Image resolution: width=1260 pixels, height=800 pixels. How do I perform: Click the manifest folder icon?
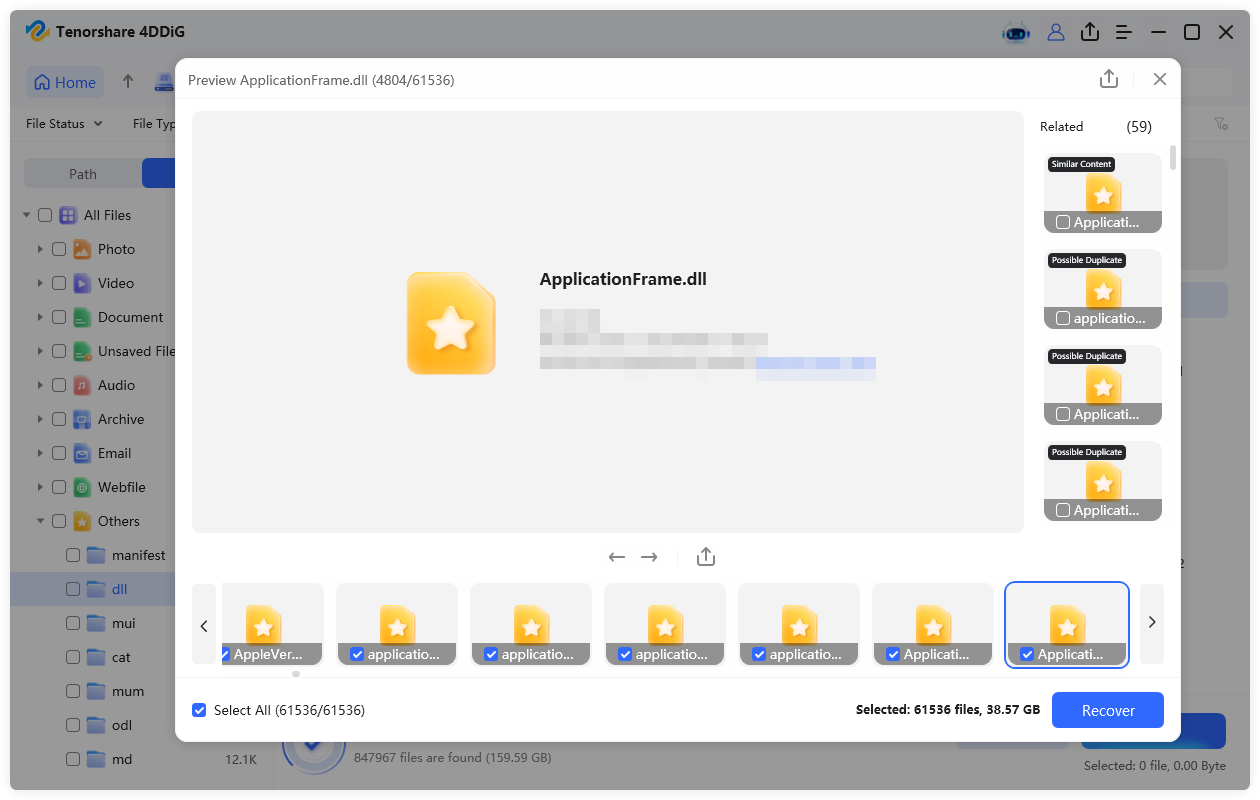point(96,555)
